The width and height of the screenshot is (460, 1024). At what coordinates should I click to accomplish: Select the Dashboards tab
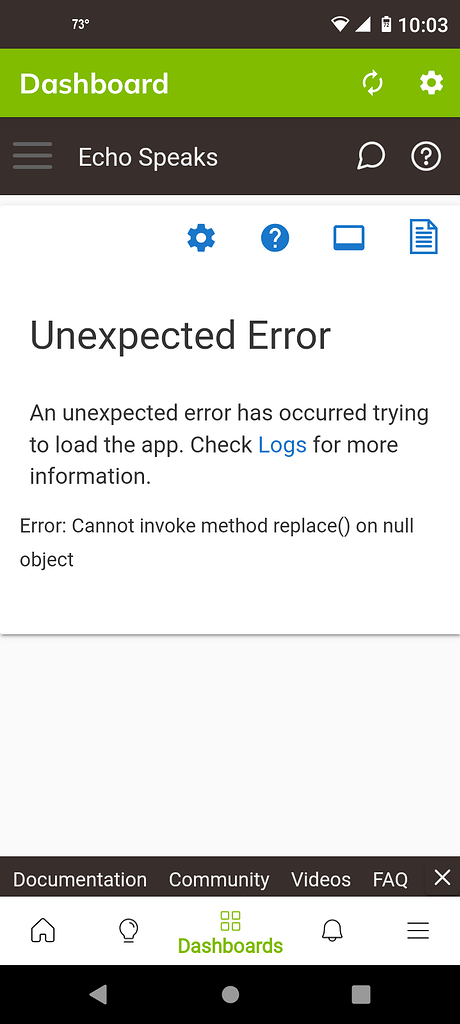point(230,933)
